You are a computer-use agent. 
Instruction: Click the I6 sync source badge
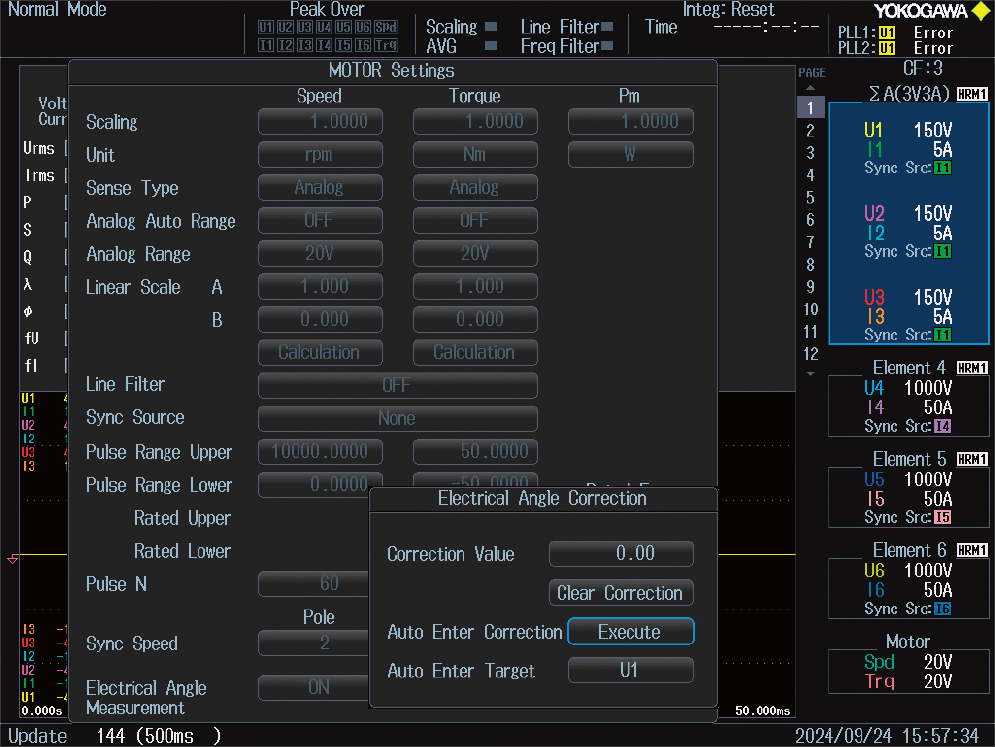tap(942, 609)
